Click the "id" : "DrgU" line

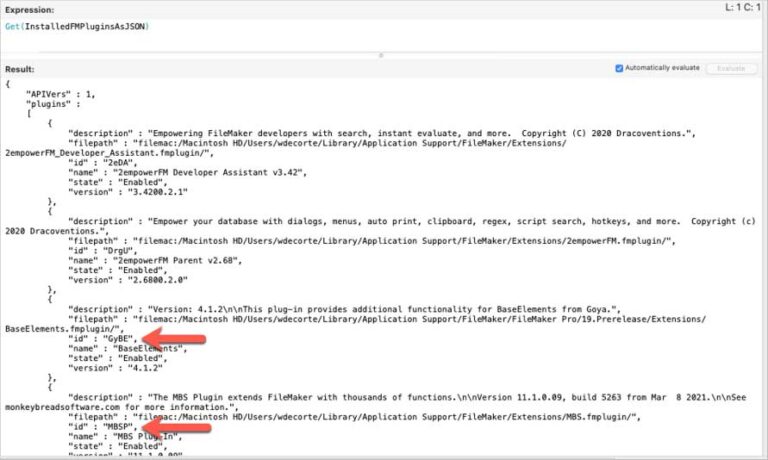point(103,251)
